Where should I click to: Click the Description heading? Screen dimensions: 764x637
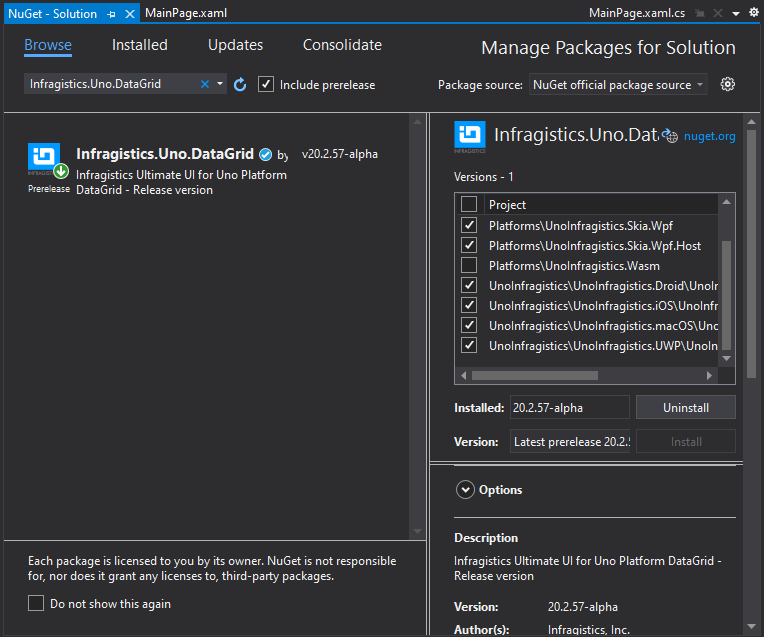[486, 538]
